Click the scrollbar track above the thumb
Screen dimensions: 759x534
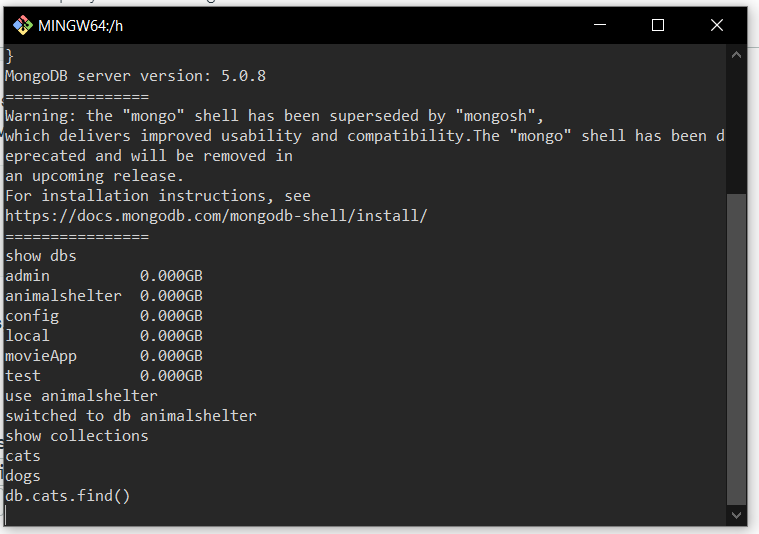coord(737,120)
